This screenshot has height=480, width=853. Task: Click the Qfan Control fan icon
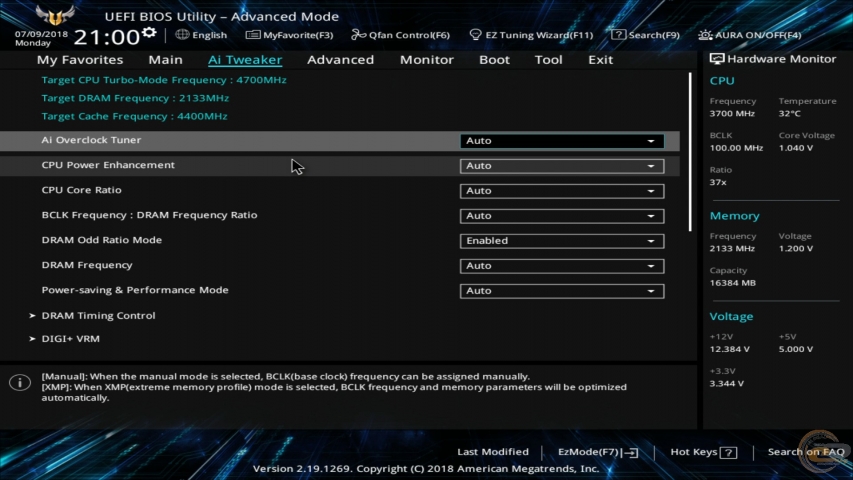[x=358, y=35]
